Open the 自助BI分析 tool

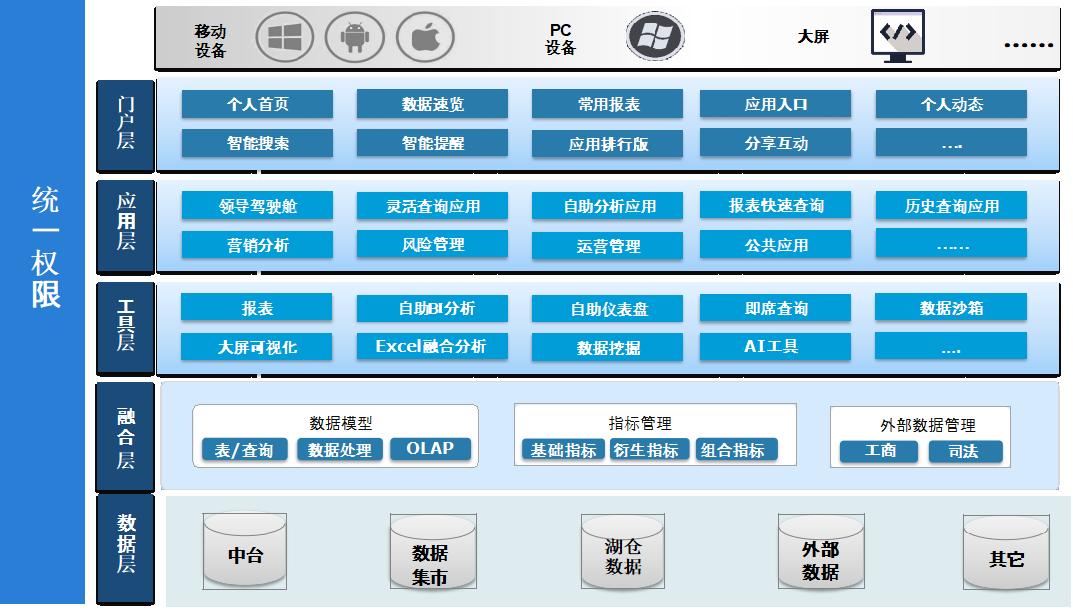point(432,308)
